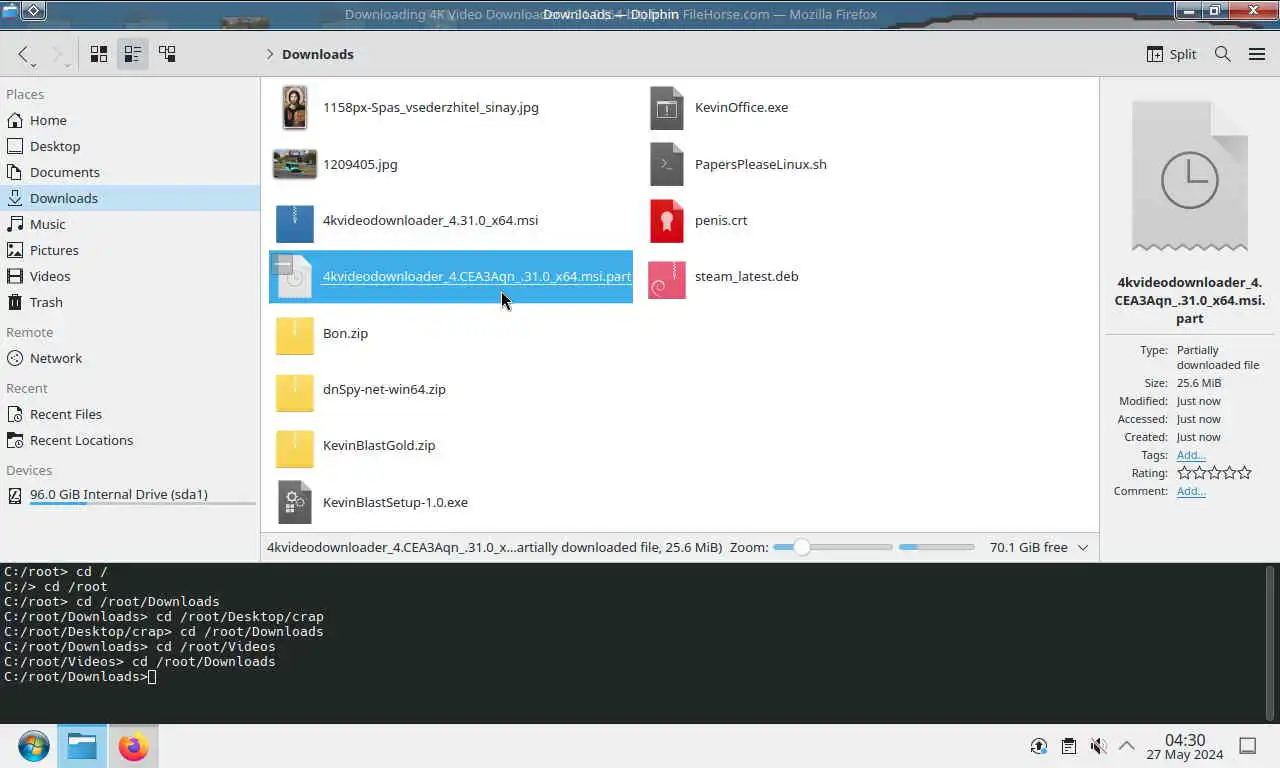
Task: Open the updates tray icon
Action: (x=1039, y=746)
